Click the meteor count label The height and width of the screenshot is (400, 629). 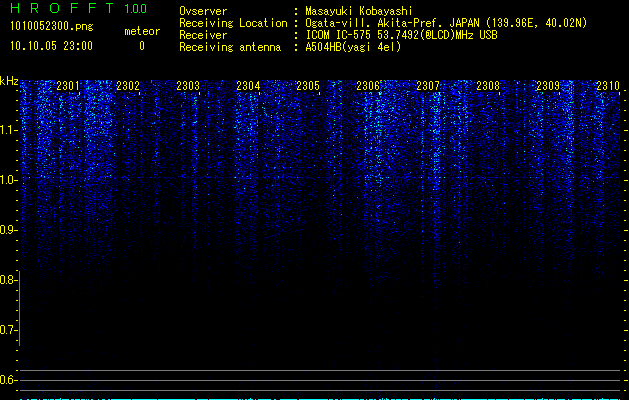142,31
